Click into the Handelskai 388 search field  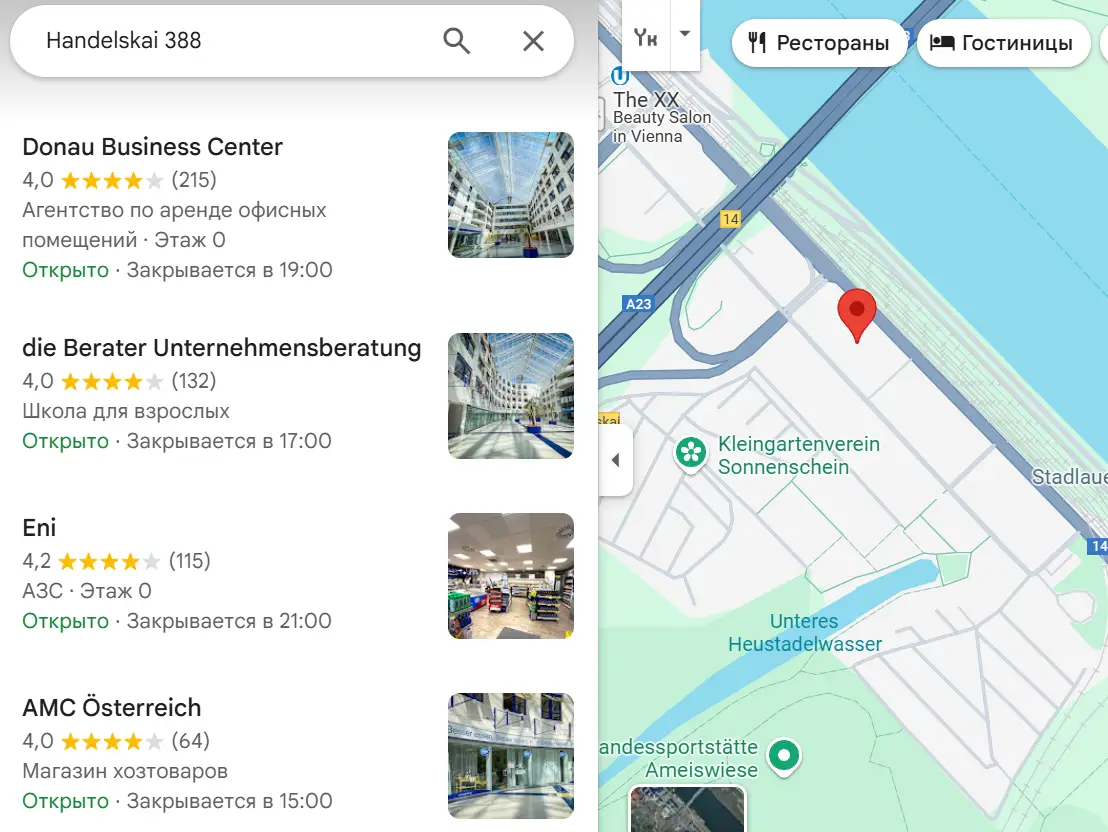(x=230, y=41)
